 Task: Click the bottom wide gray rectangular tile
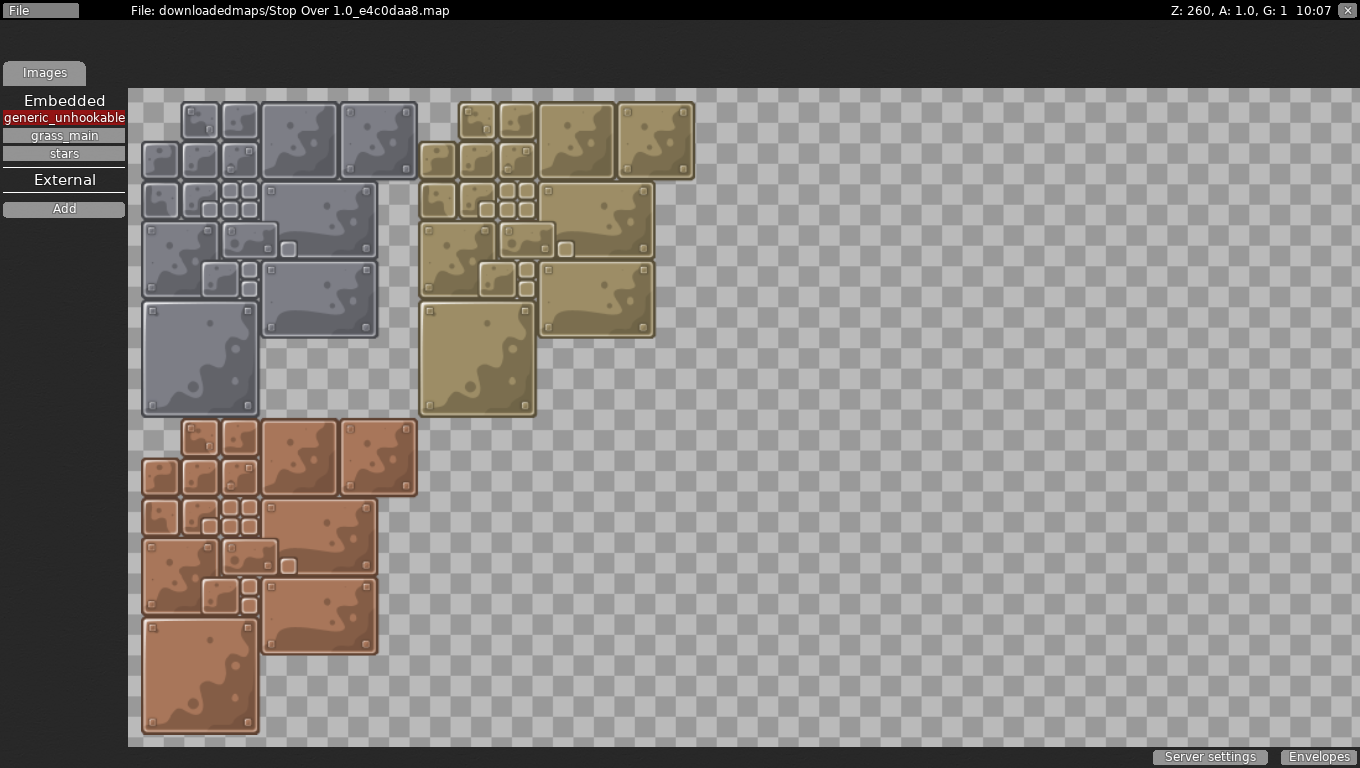[x=319, y=299]
